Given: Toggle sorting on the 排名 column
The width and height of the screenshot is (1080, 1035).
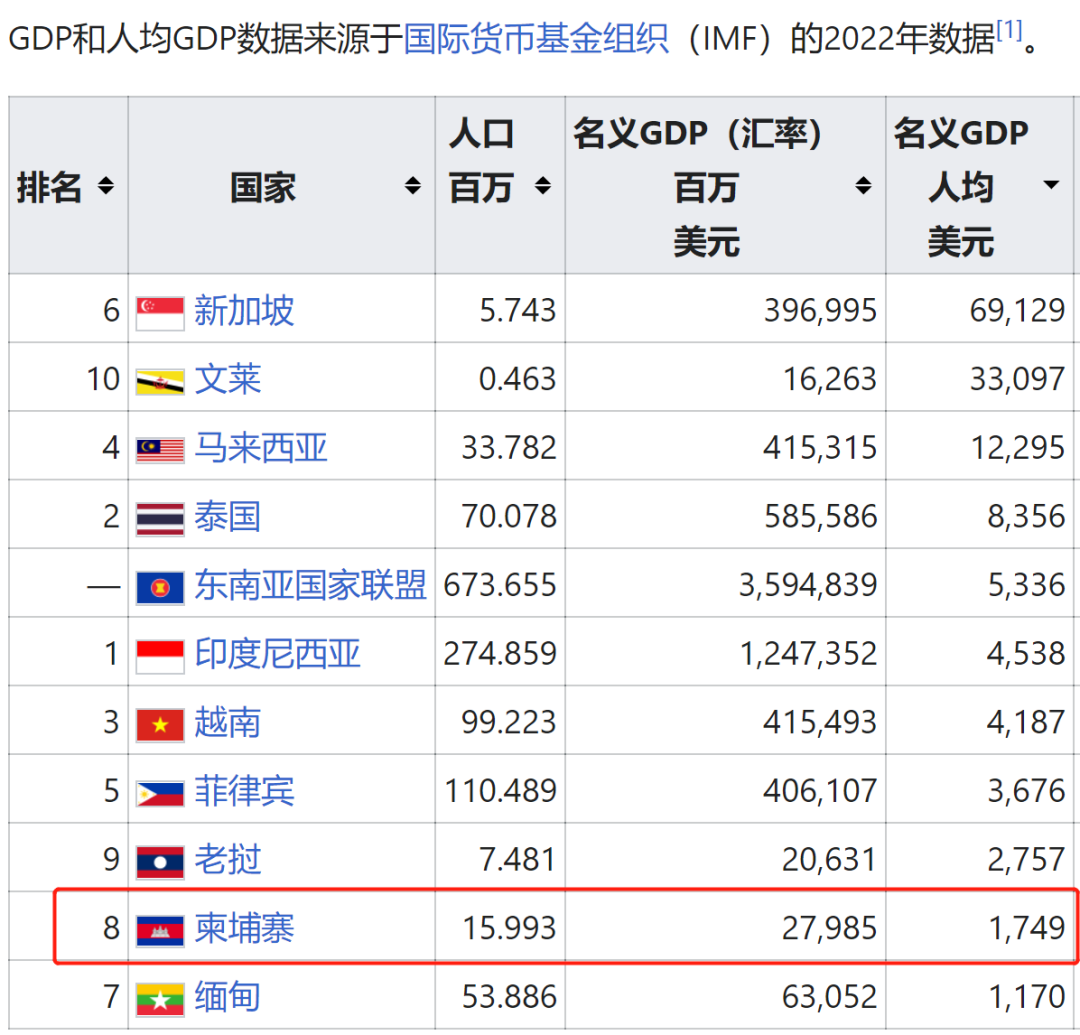Looking at the screenshot, I should (x=107, y=186).
